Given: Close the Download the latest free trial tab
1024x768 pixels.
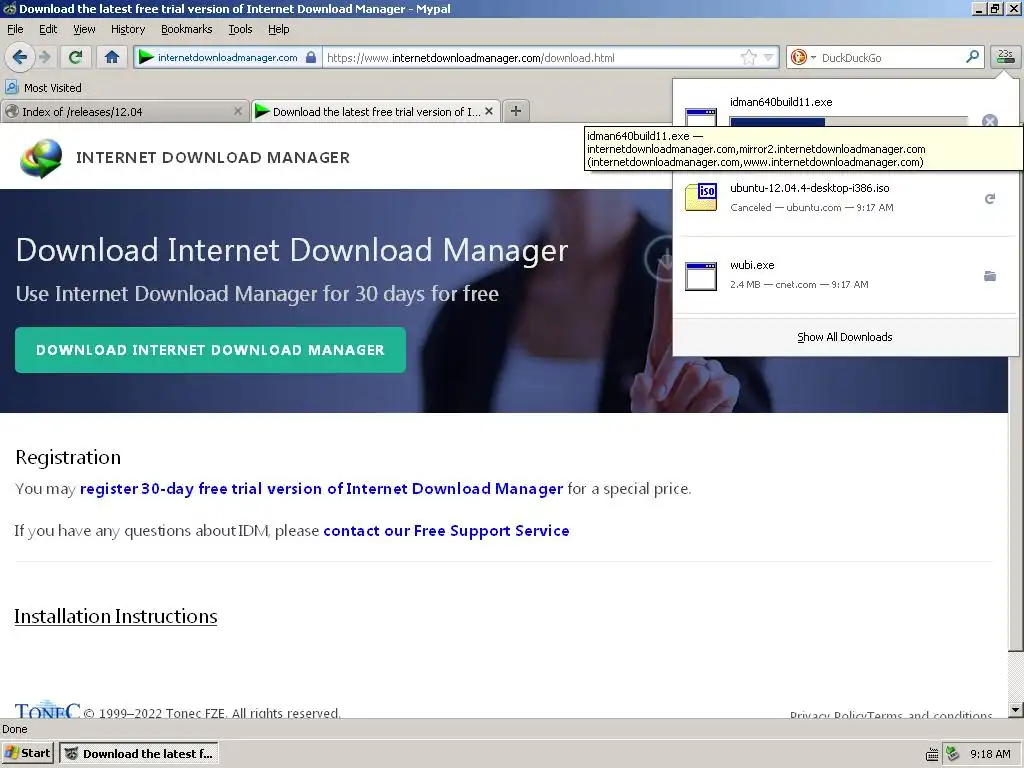Looking at the screenshot, I should tap(489, 112).
